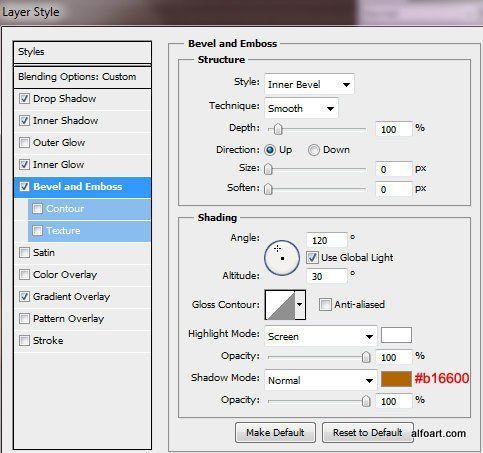This screenshot has height=453, width=483.
Task: Enable the Texture checkbox
Action: [x=37, y=231]
